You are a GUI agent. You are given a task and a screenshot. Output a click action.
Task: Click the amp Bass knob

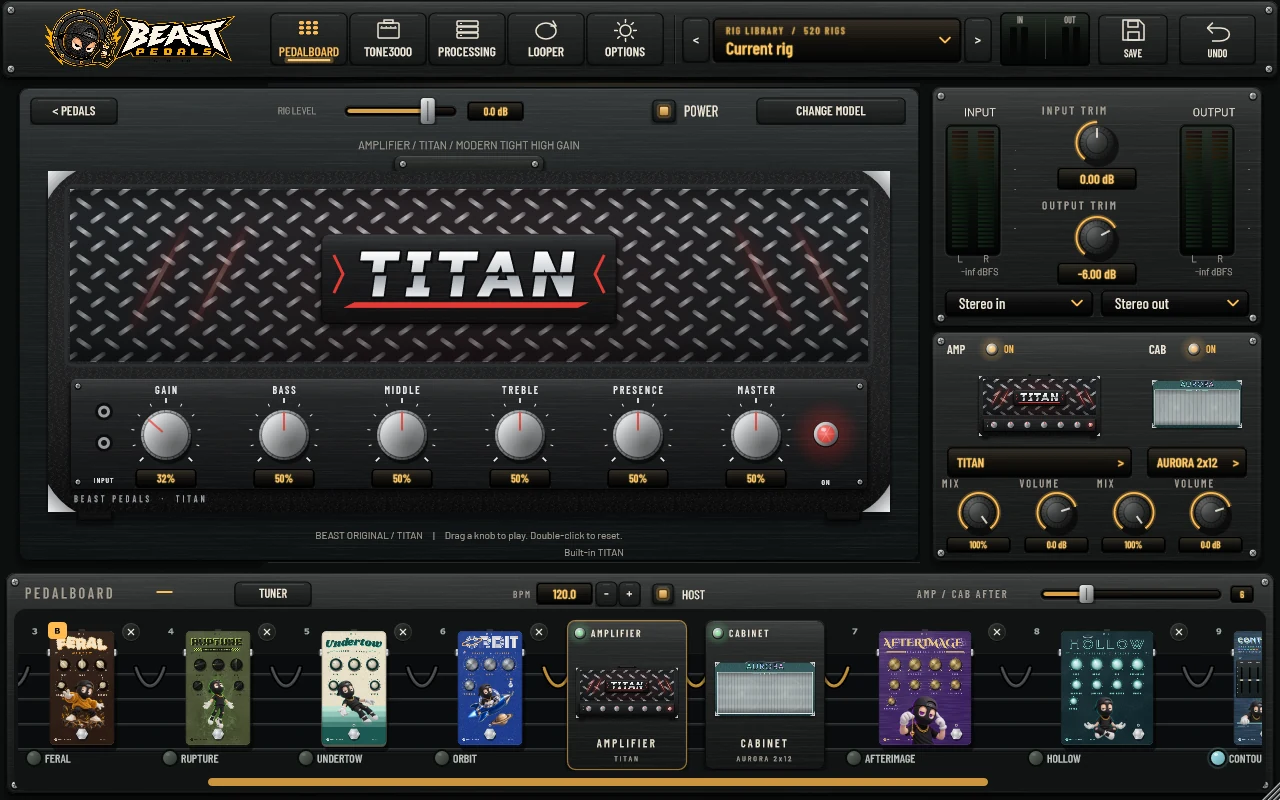point(284,435)
